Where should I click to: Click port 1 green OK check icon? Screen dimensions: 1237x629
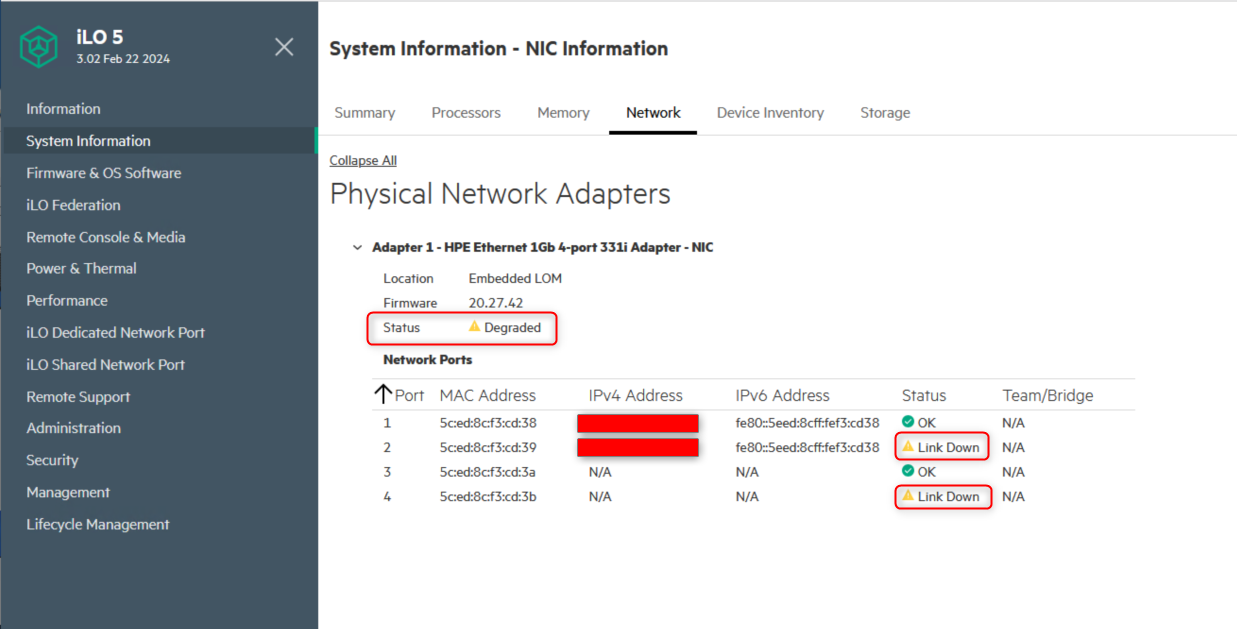click(908, 422)
